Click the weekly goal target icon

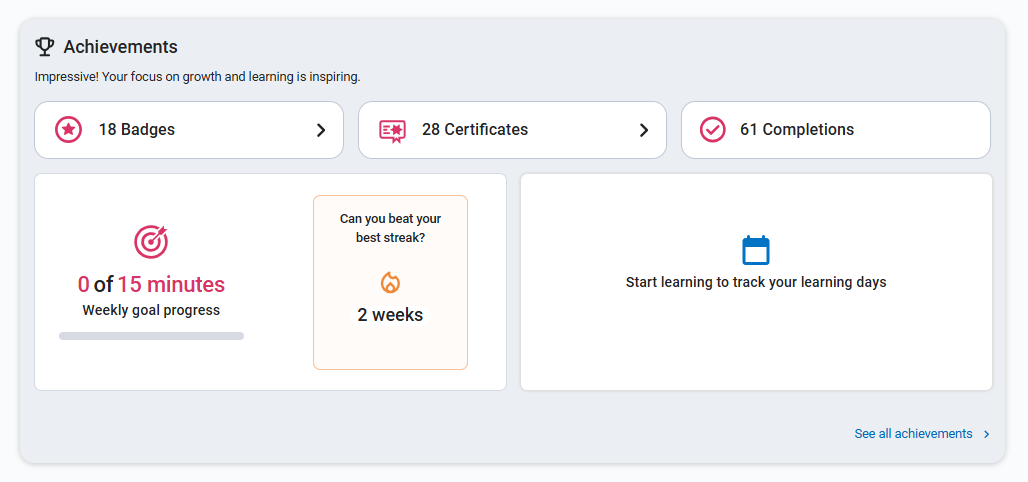151,241
